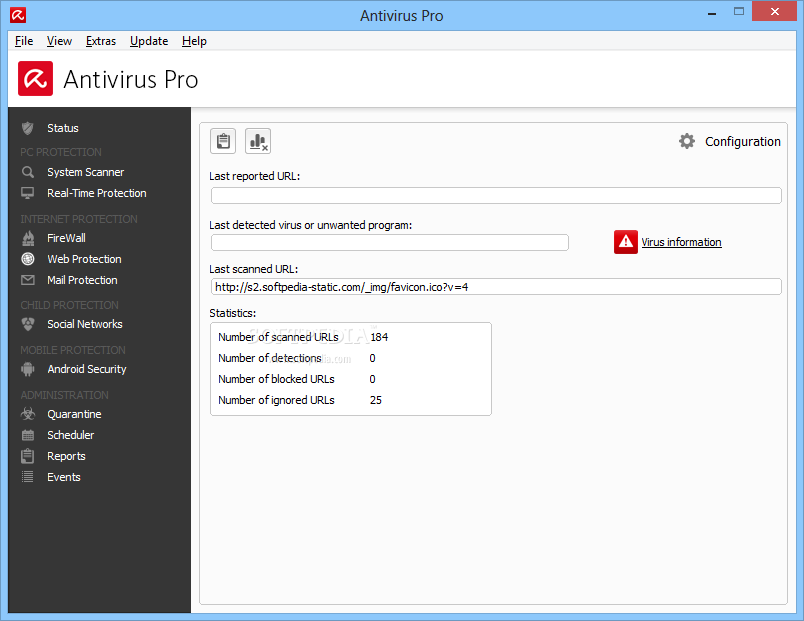Open the Help menu
This screenshot has height=621, width=804.
click(x=194, y=41)
